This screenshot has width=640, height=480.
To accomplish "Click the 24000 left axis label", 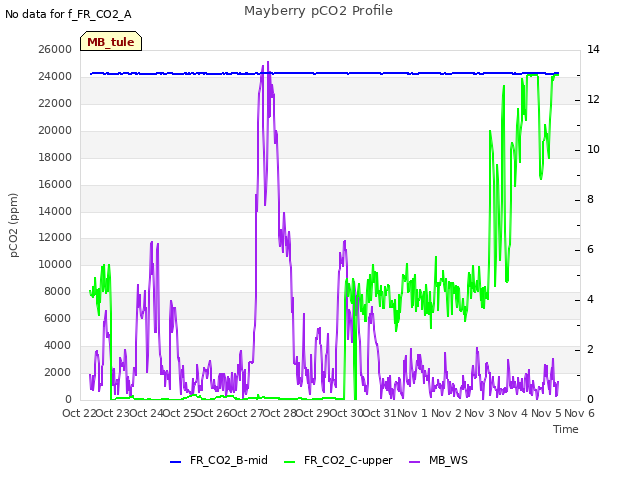I will (55, 76).
